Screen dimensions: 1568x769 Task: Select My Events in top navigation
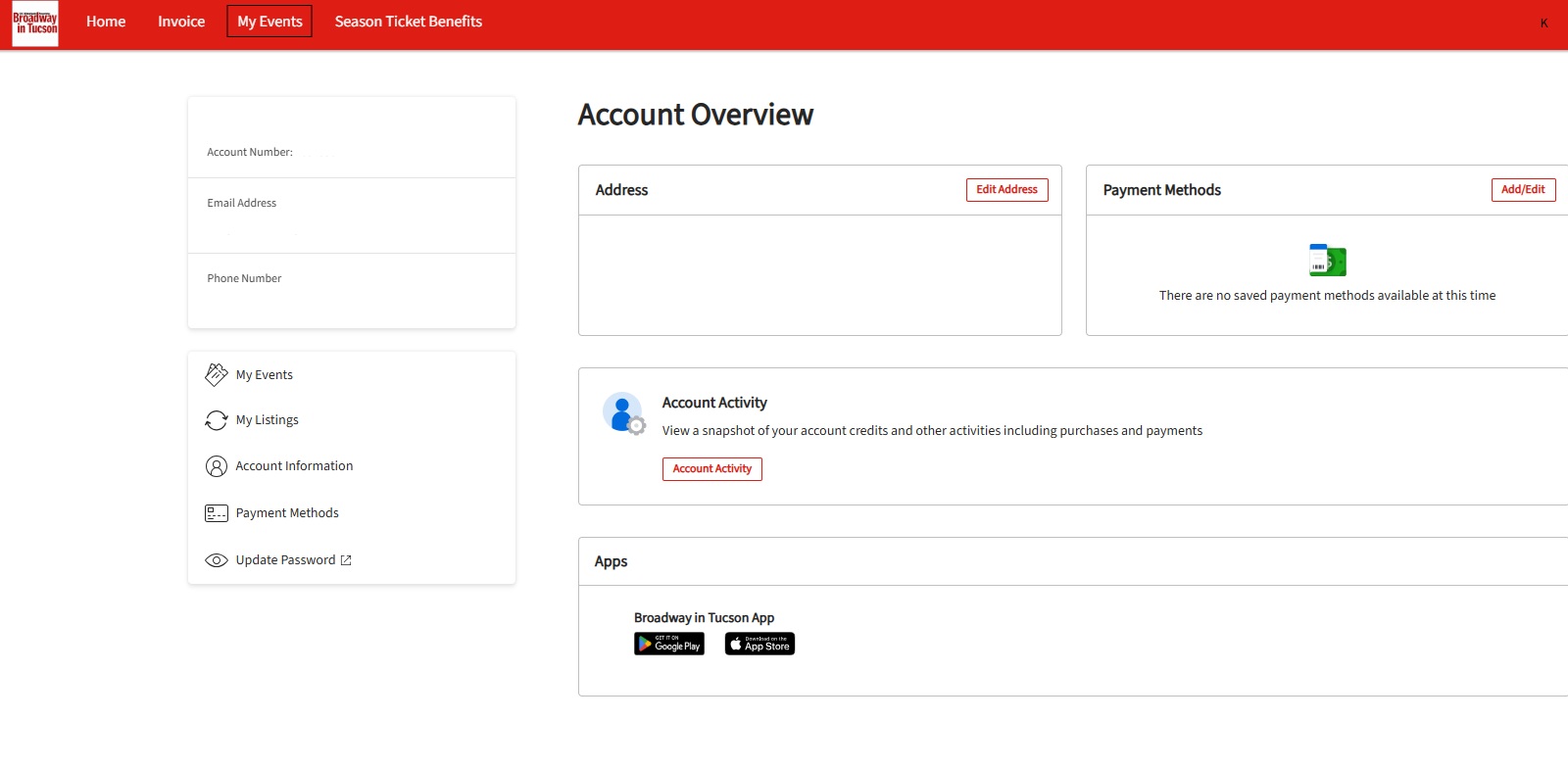point(269,22)
